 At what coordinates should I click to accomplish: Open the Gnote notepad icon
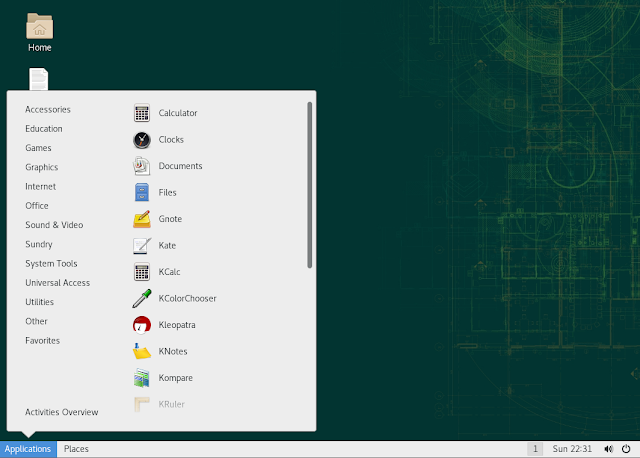click(x=142, y=219)
